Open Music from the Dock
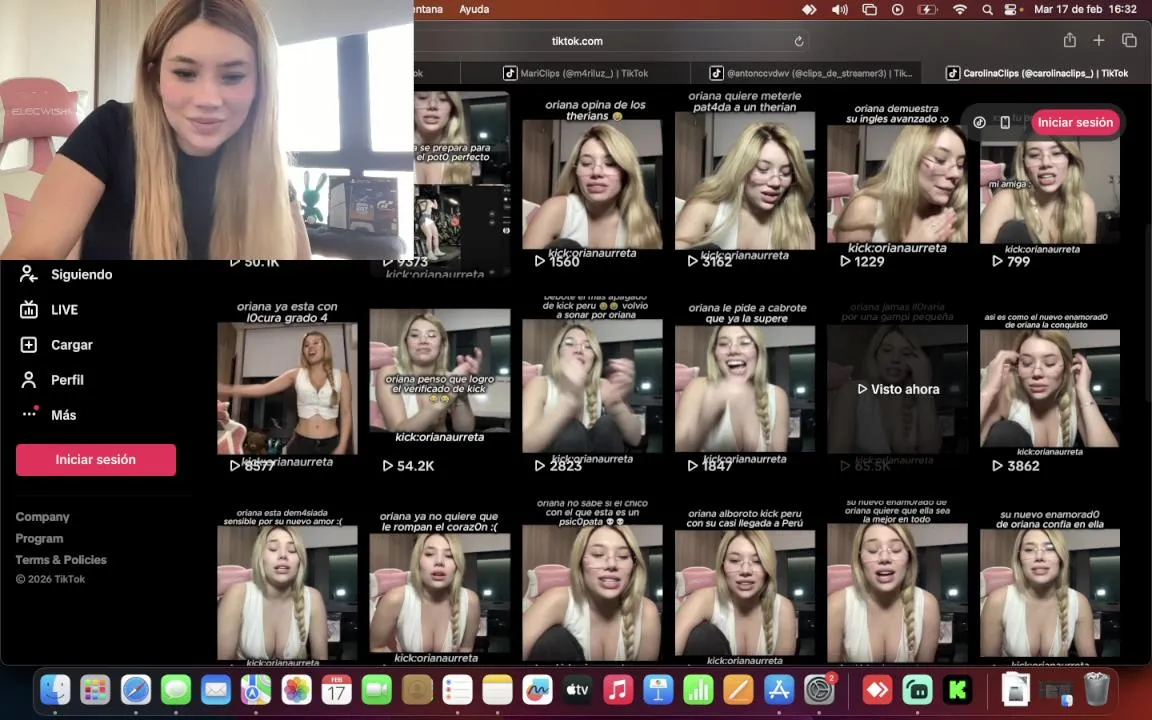 pos(618,691)
